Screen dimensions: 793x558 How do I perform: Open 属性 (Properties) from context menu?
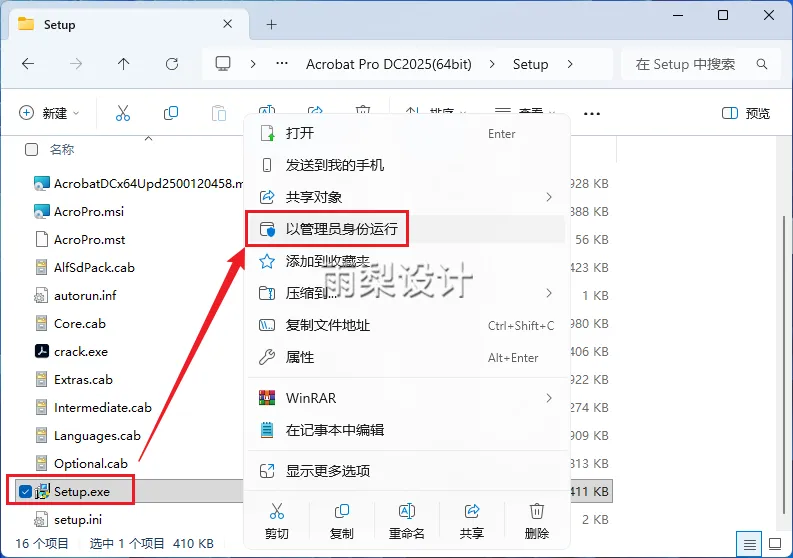coord(407,357)
